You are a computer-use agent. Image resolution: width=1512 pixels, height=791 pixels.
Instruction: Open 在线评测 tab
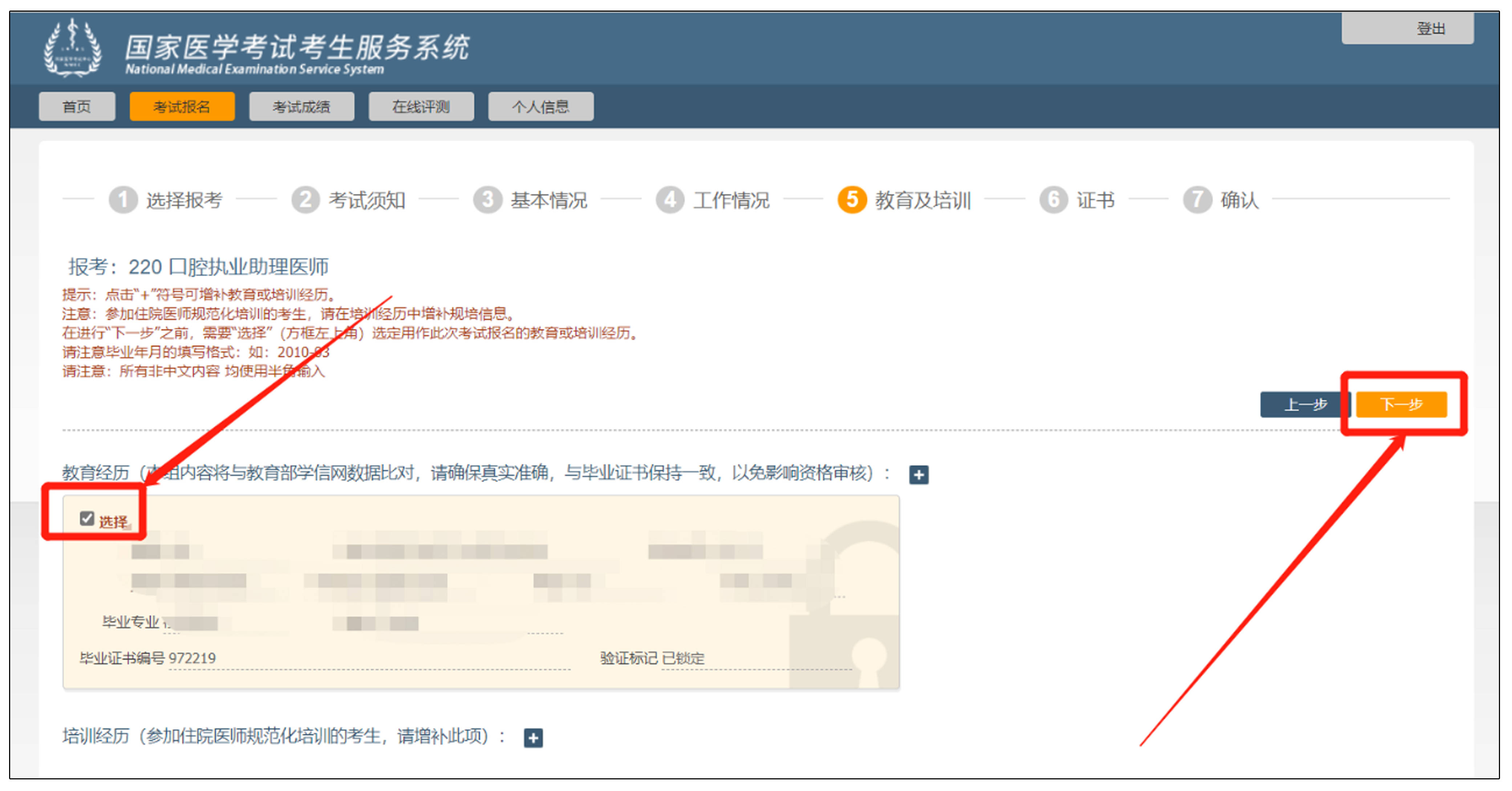pos(421,106)
